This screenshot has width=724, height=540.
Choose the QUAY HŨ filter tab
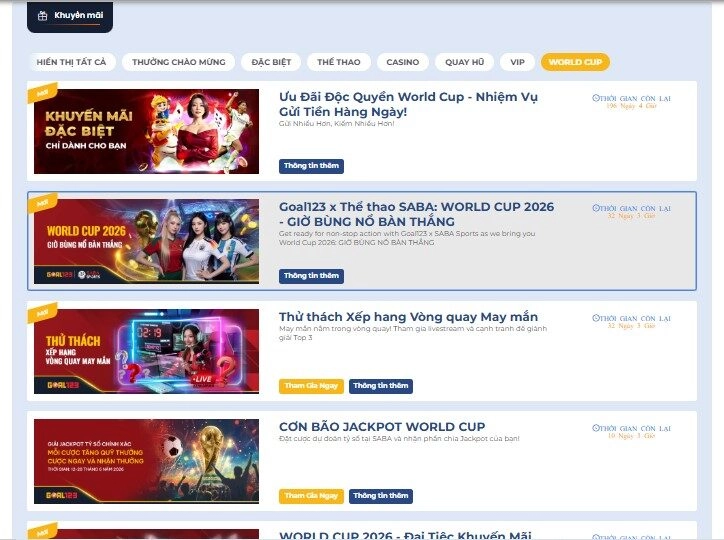coord(465,62)
